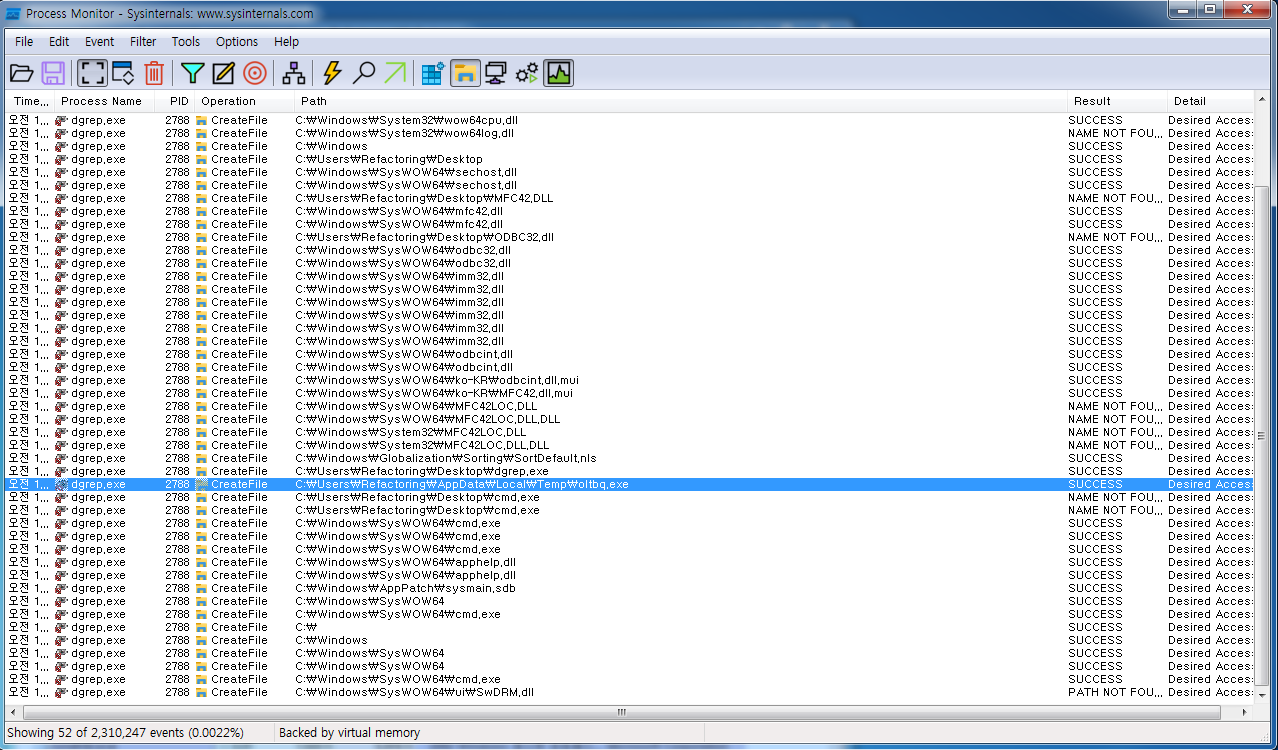The image size is (1278, 750).
Task: Click the Include Process target icon
Action: click(x=255, y=73)
